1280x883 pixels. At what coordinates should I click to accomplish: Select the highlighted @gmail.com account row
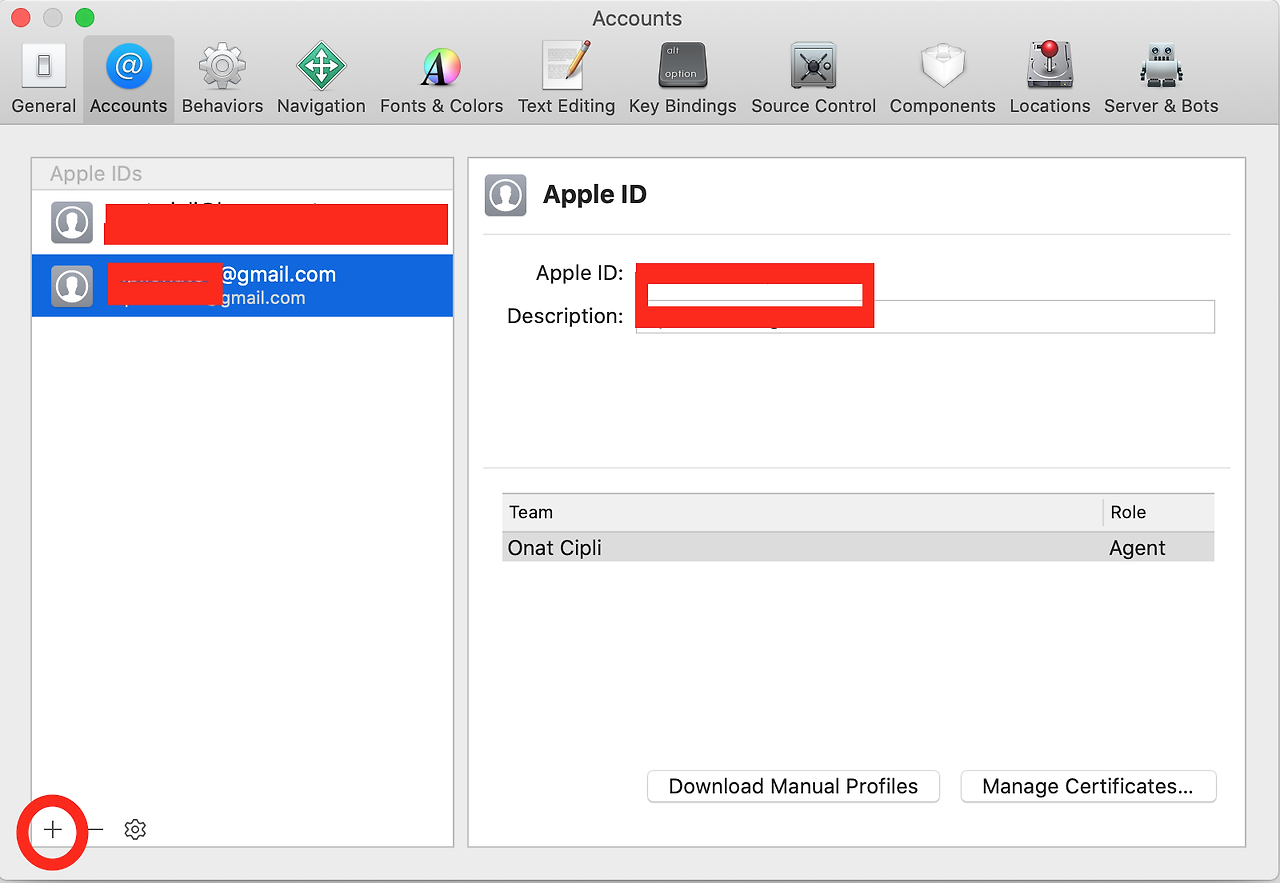pos(242,285)
